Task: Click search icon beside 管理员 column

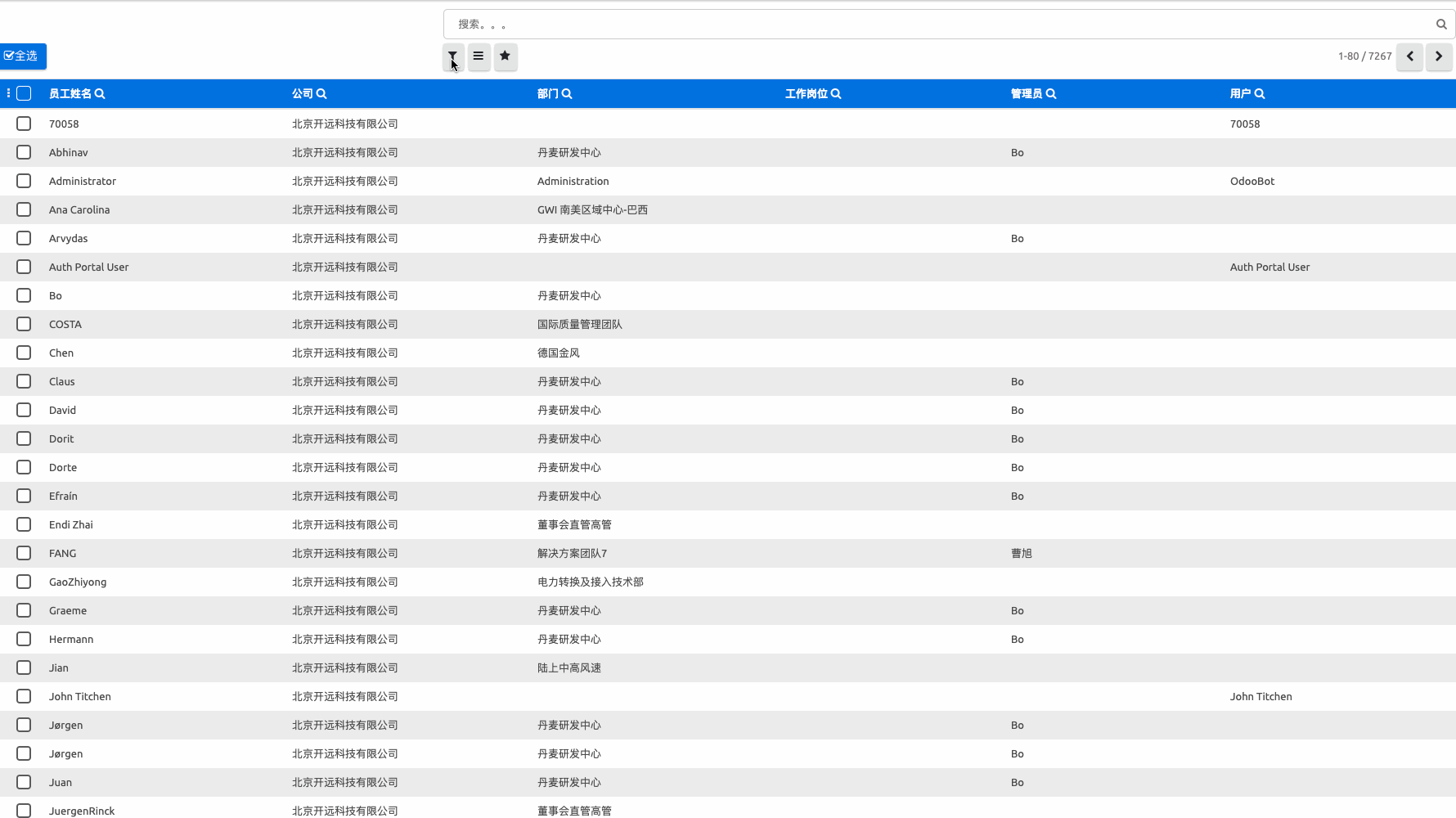Action: click(x=1051, y=94)
